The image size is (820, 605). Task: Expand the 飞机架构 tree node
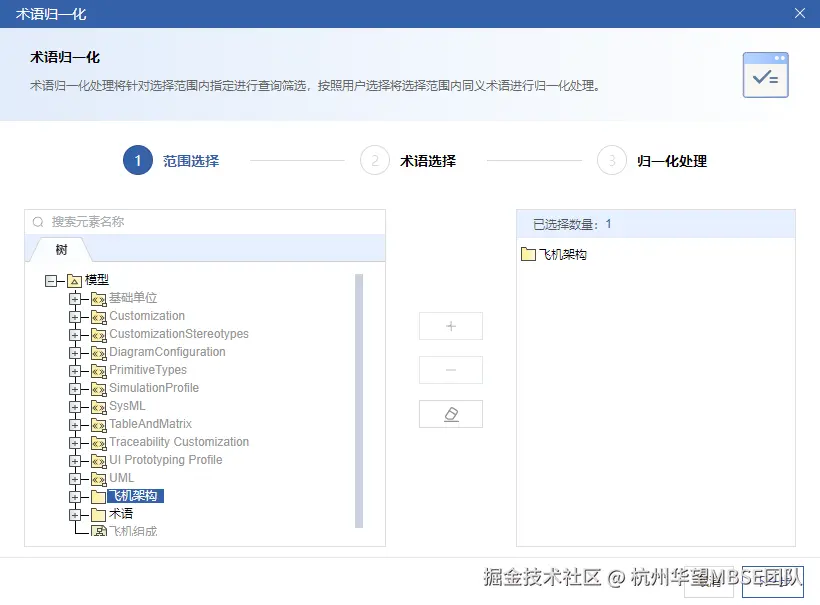pos(75,497)
